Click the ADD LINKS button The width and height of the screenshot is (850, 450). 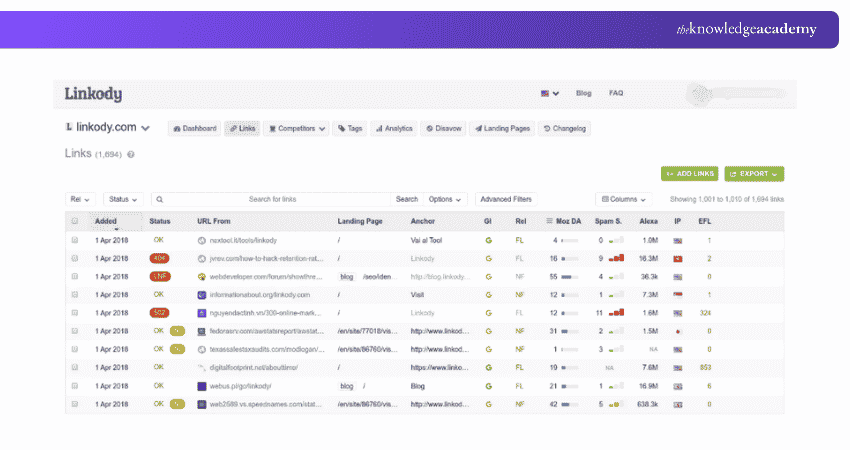(x=690, y=173)
